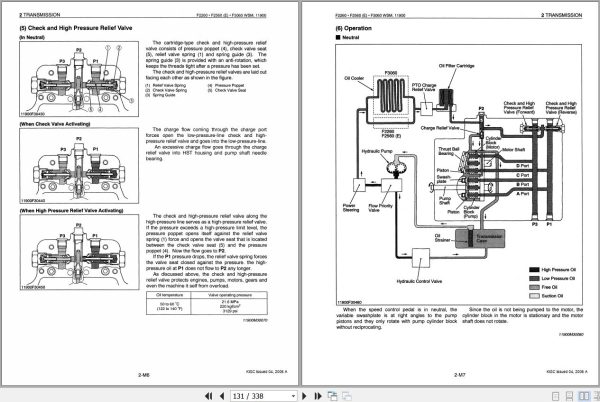Click the Neutral check valve diagram
Screen dimensions: 600x402
(79, 79)
